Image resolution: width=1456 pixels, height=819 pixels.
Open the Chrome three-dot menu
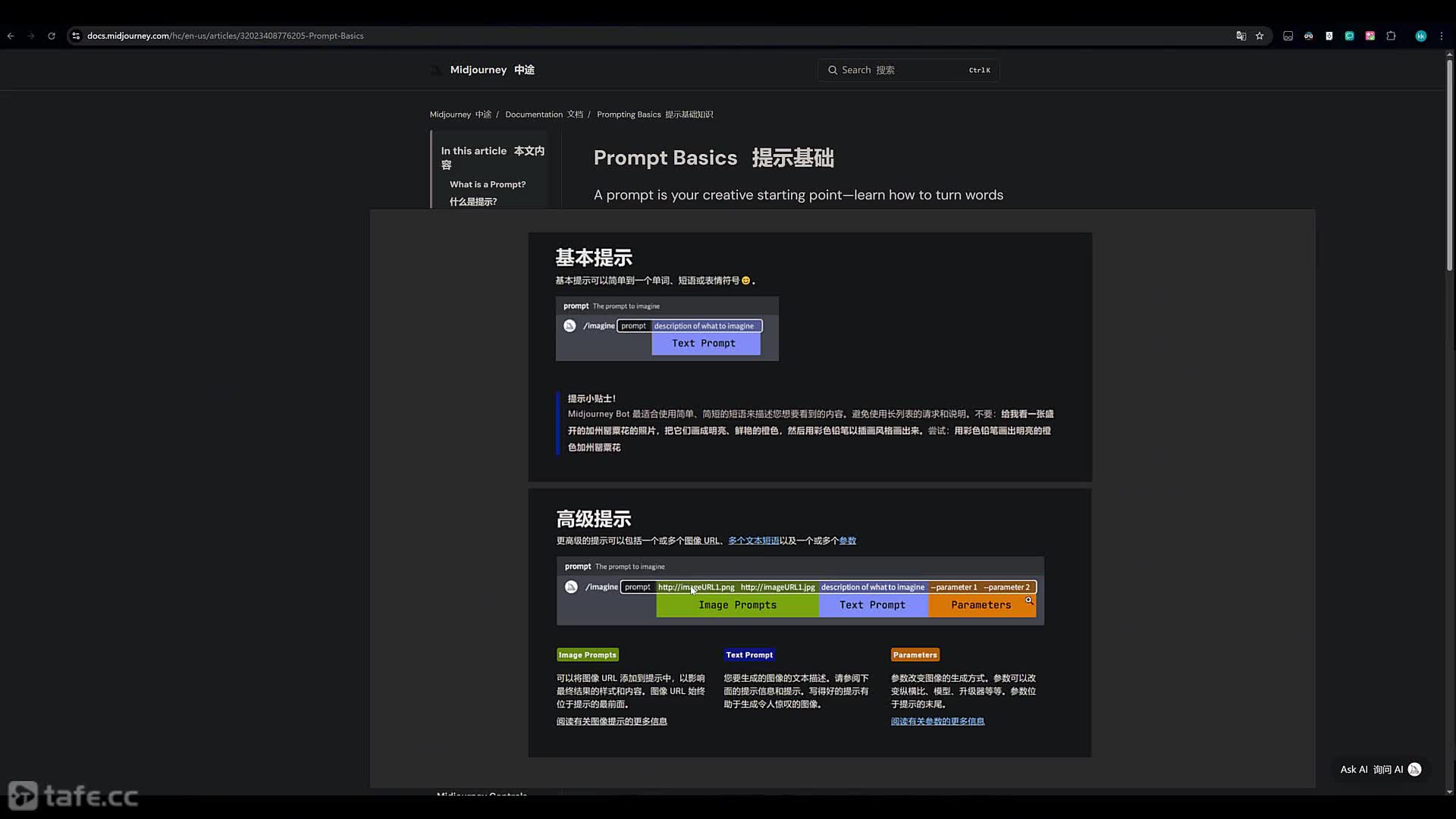1442,36
